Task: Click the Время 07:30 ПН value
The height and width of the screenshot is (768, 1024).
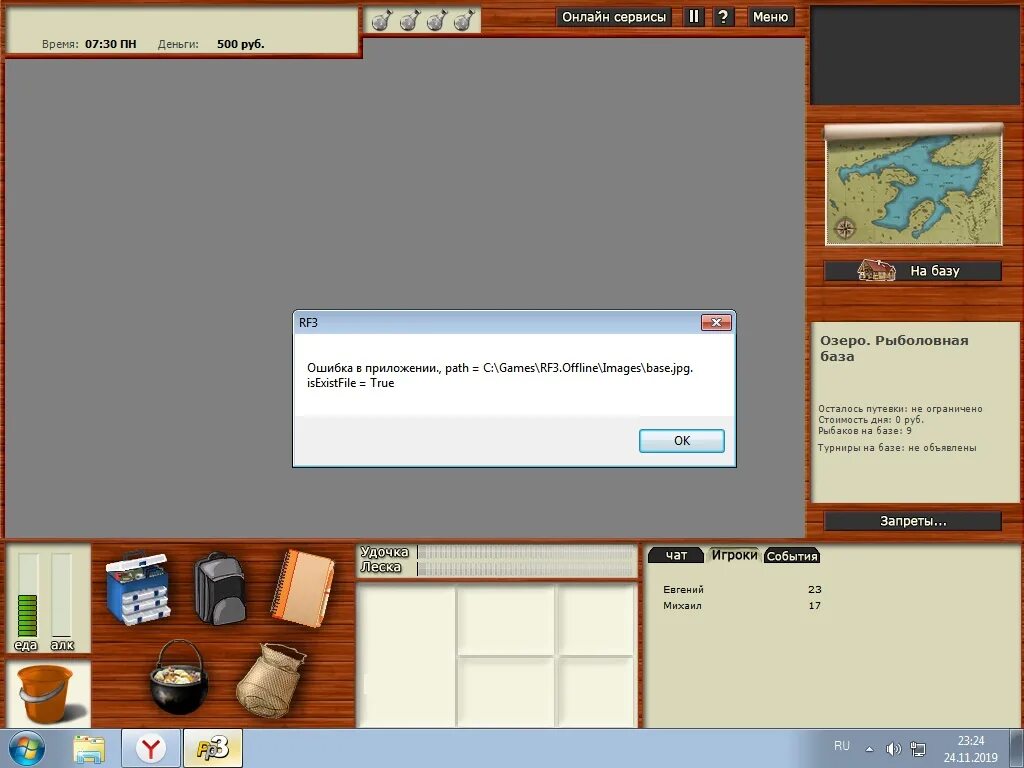Action: click(110, 44)
